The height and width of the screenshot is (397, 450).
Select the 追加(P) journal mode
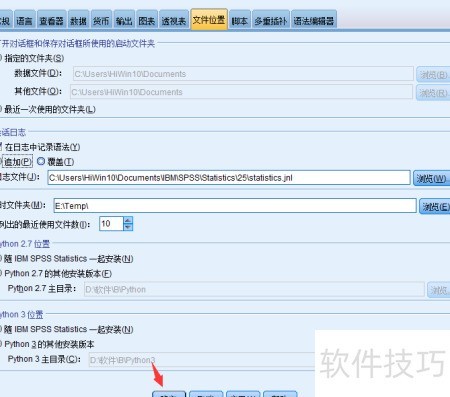point(17,162)
